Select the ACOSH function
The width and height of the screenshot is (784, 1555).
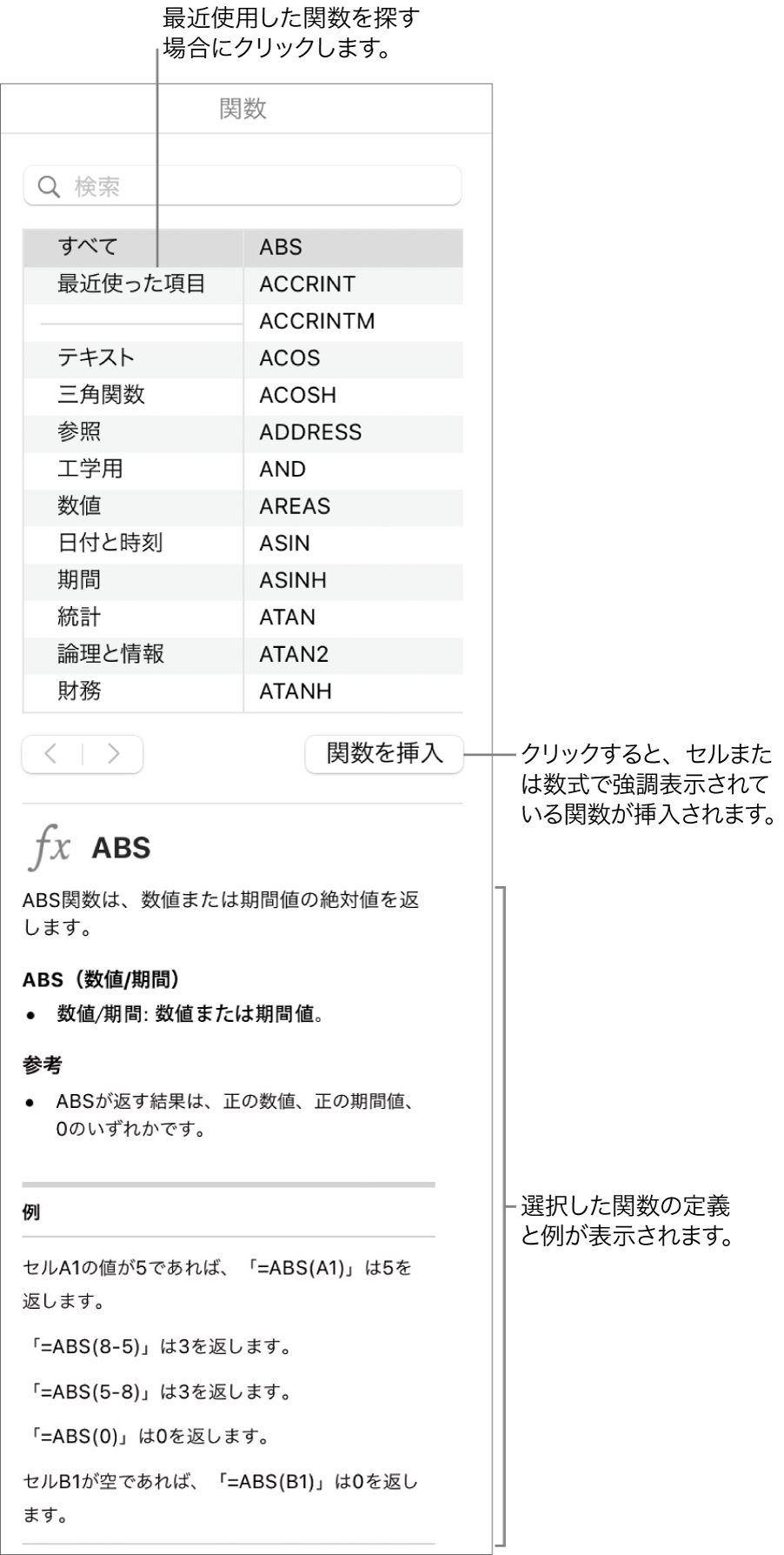pos(354,395)
